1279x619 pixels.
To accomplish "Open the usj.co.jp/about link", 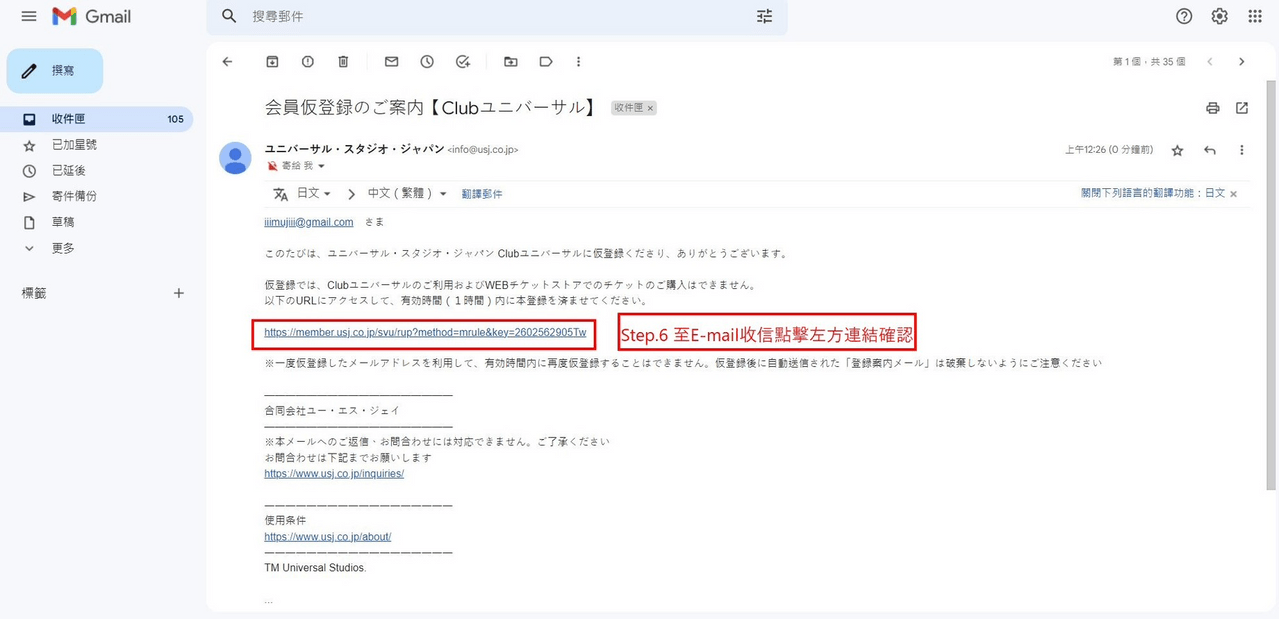I will point(328,537).
